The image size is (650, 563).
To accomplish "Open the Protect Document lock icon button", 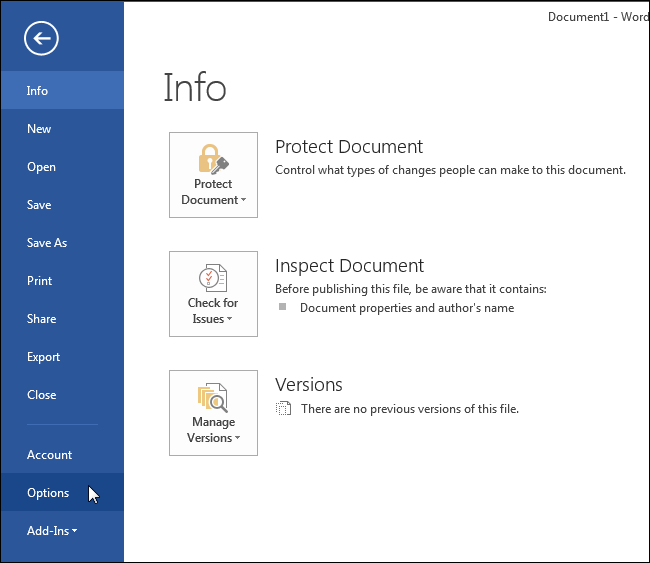I will point(213,175).
